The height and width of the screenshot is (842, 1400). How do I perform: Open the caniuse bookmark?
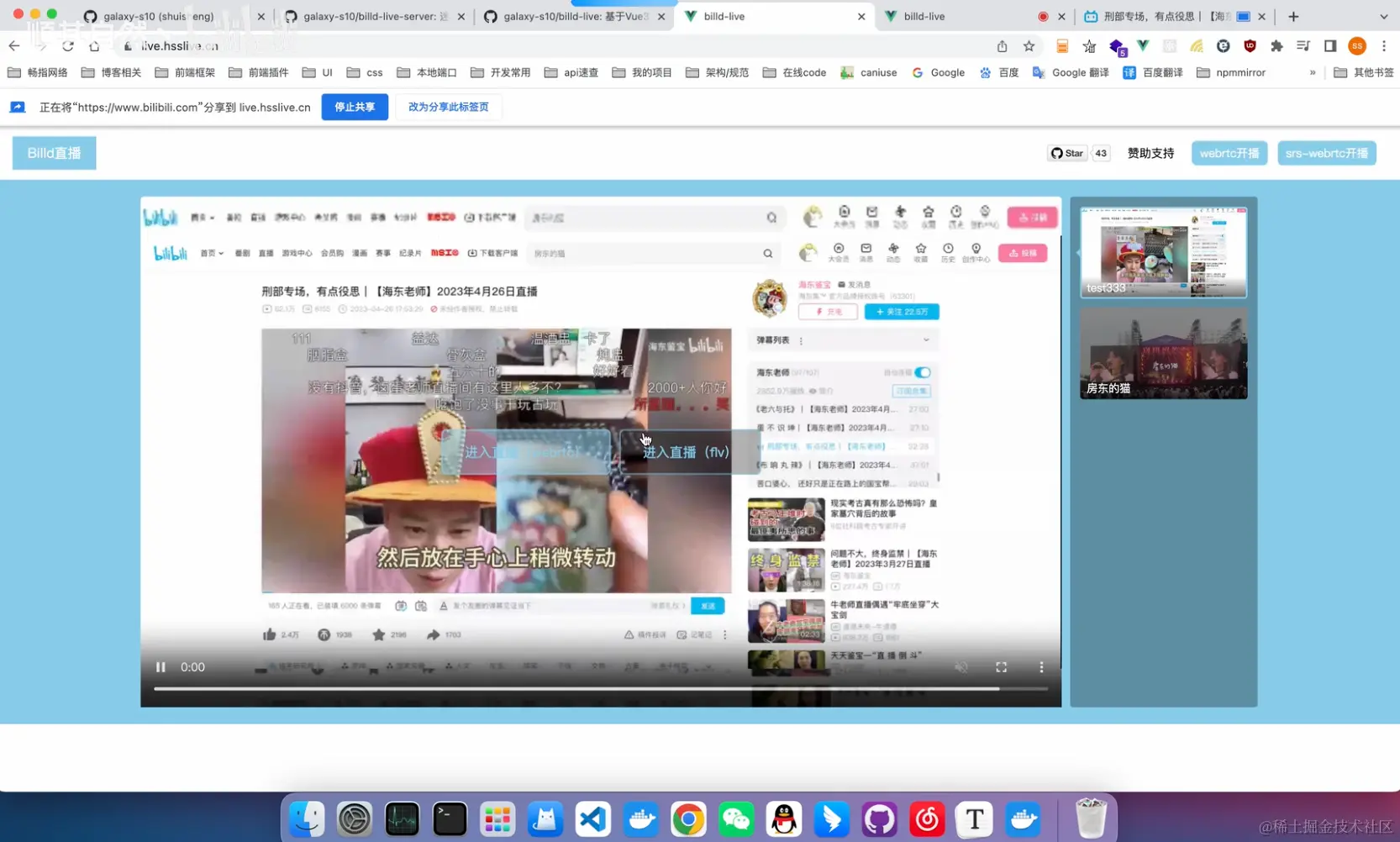point(869,72)
